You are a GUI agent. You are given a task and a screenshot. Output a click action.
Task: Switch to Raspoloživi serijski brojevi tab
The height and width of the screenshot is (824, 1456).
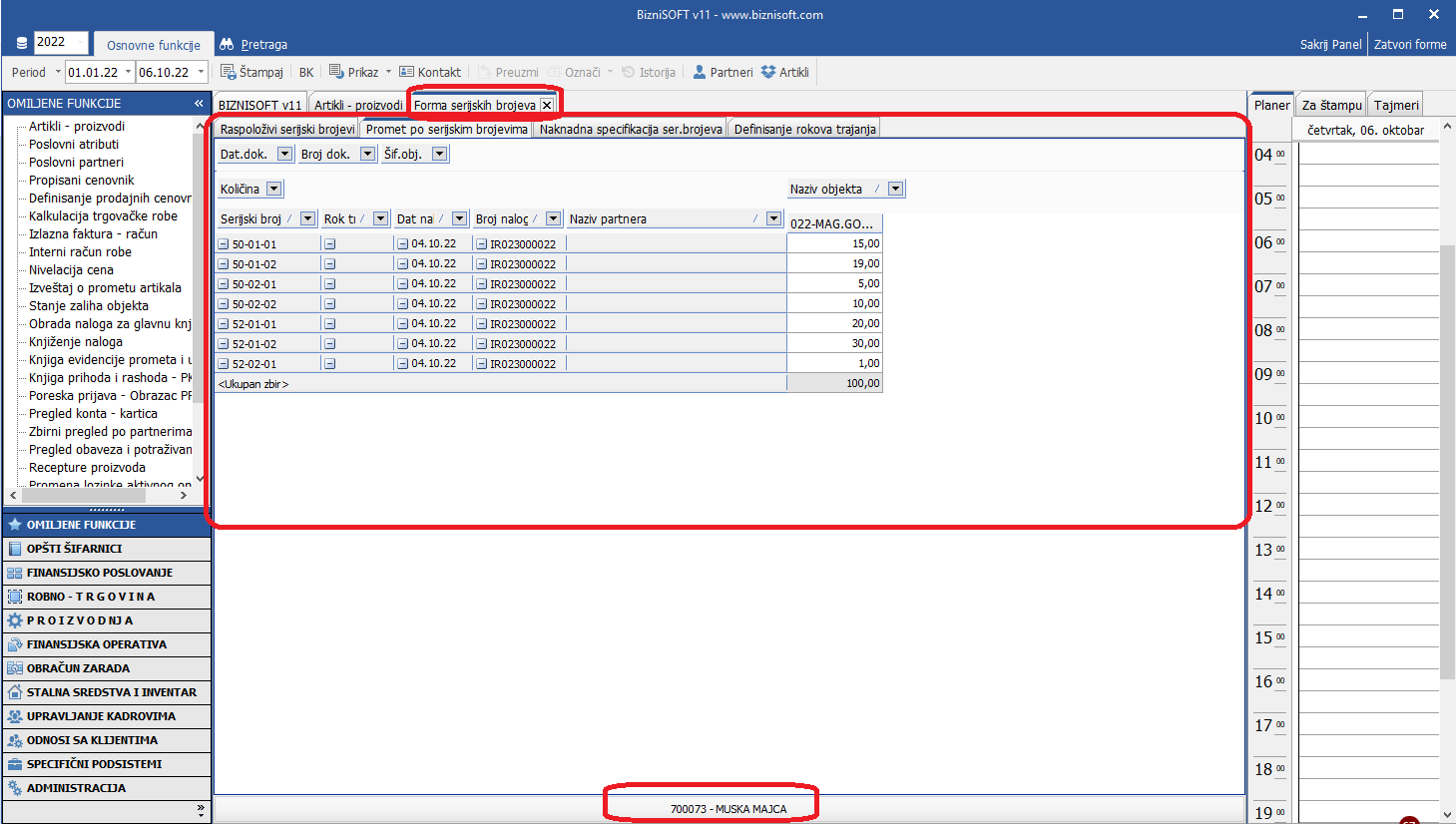click(x=287, y=129)
